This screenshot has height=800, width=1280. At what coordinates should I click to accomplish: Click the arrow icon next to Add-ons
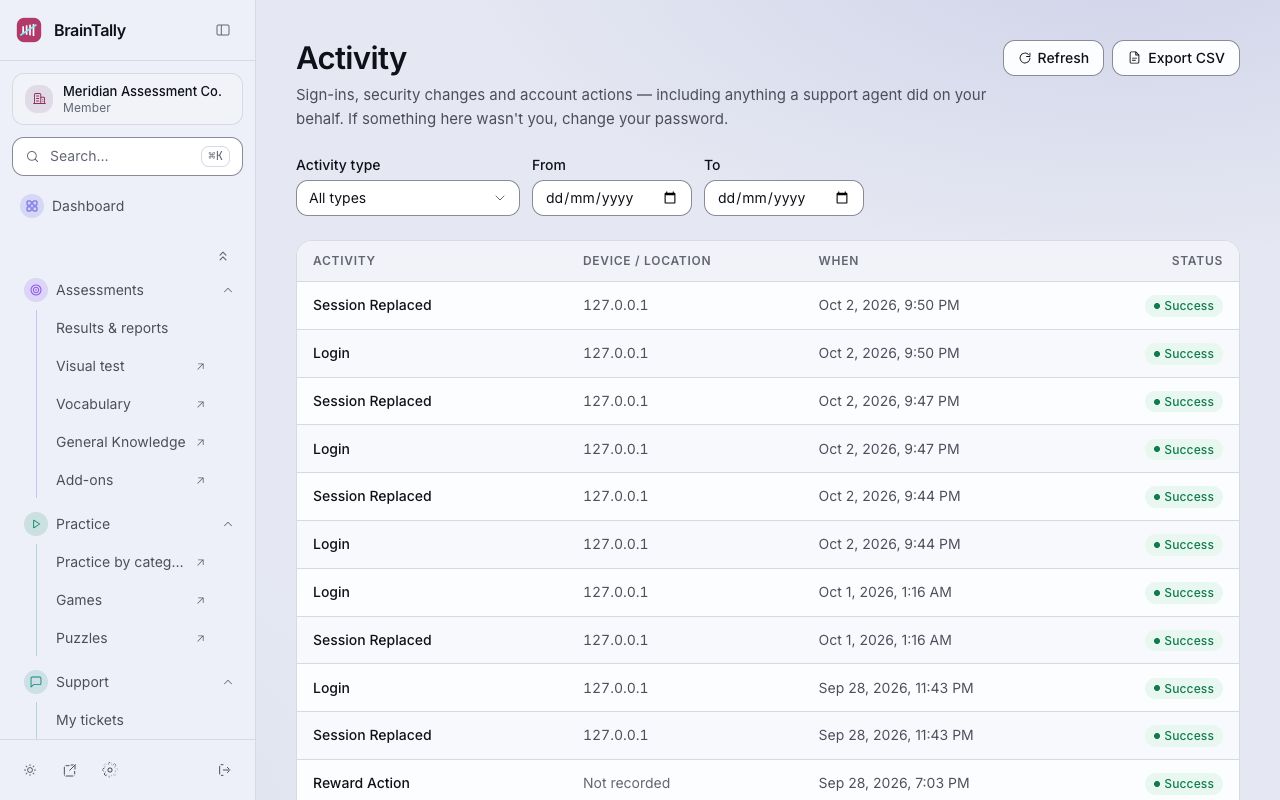[201, 480]
